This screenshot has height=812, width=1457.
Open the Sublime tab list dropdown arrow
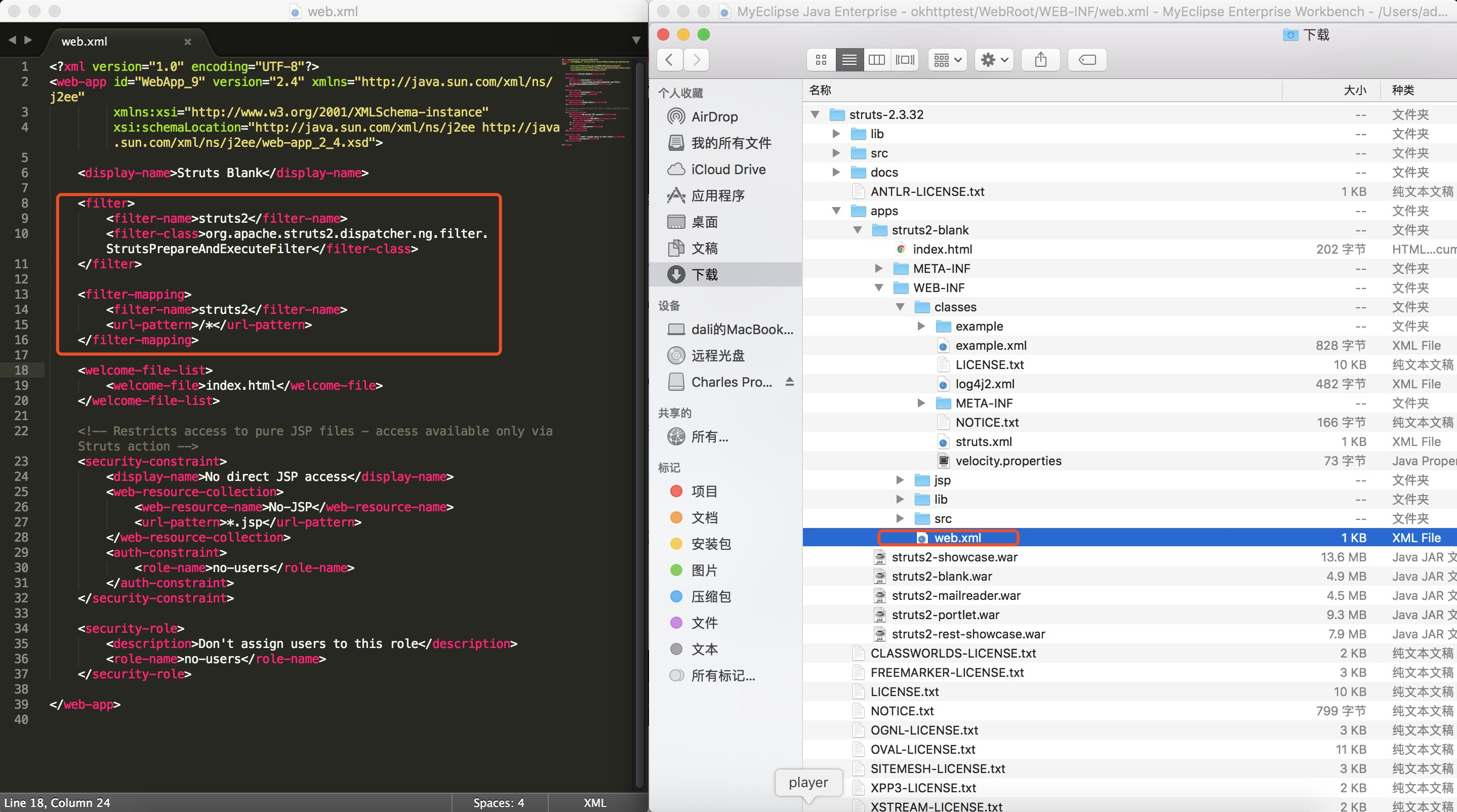(636, 40)
